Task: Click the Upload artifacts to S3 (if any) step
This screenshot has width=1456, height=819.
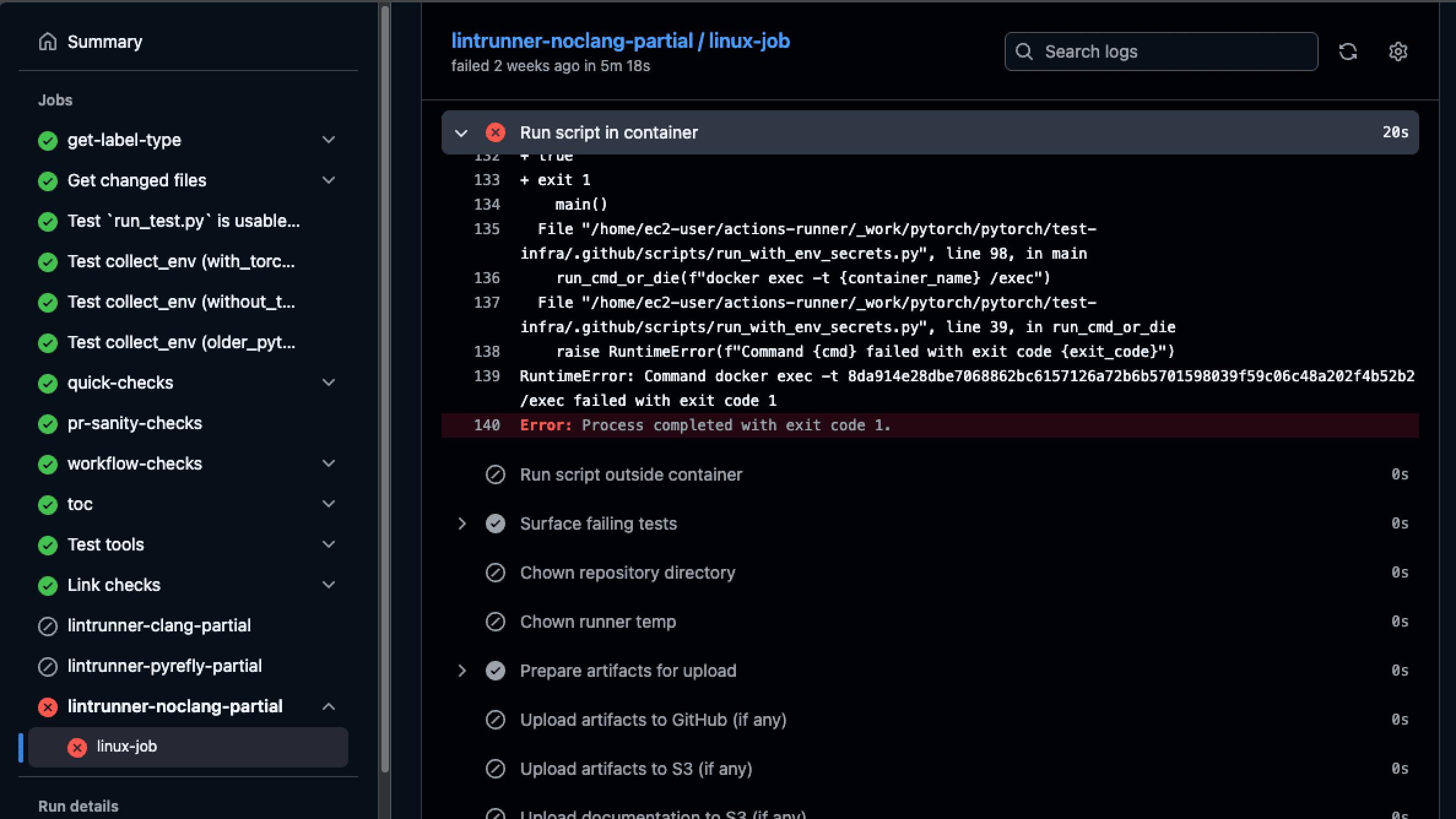Action: coord(636,769)
